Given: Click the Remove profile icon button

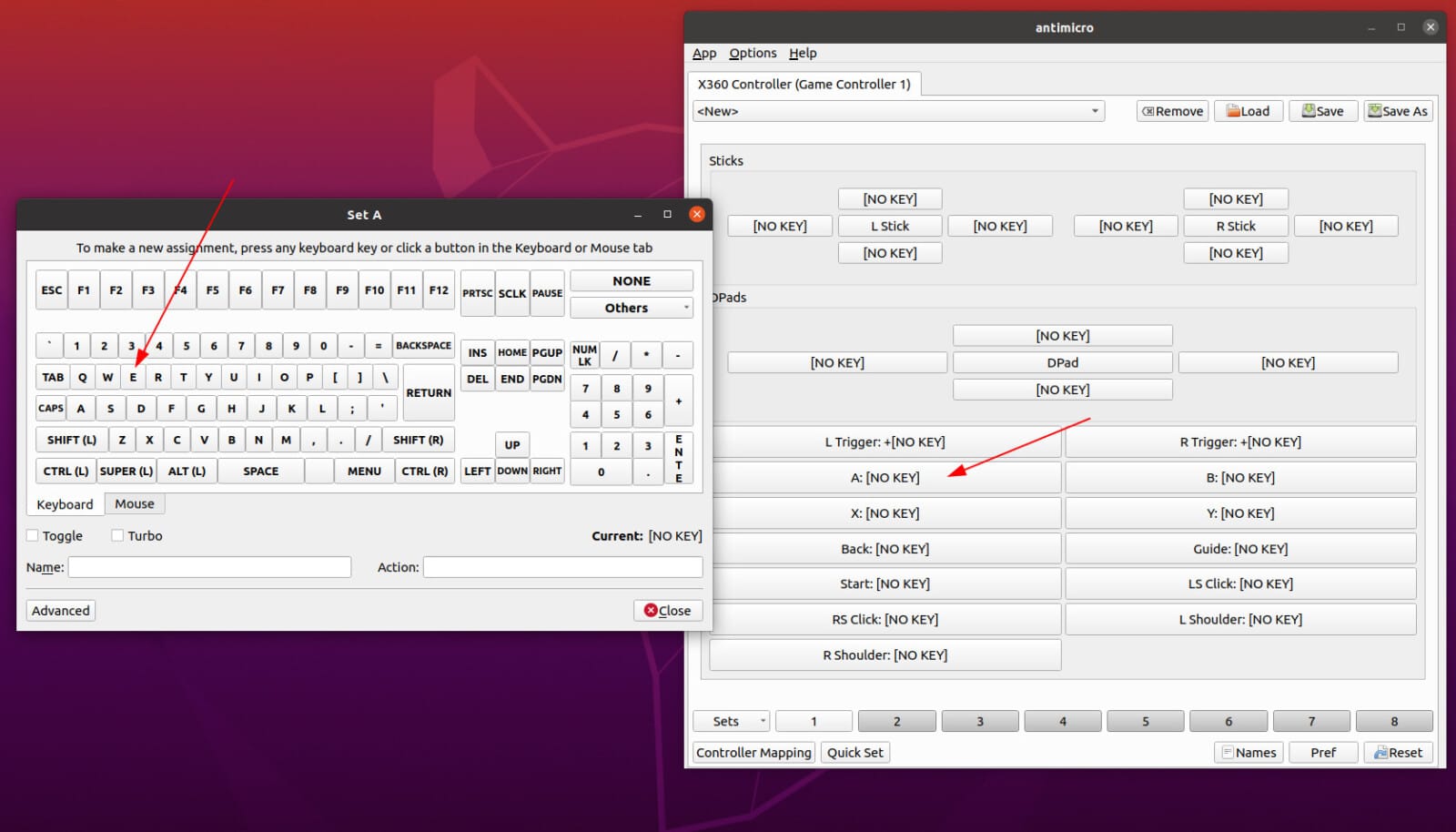Looking at the screenshot, I should [x=1172, y=110].
